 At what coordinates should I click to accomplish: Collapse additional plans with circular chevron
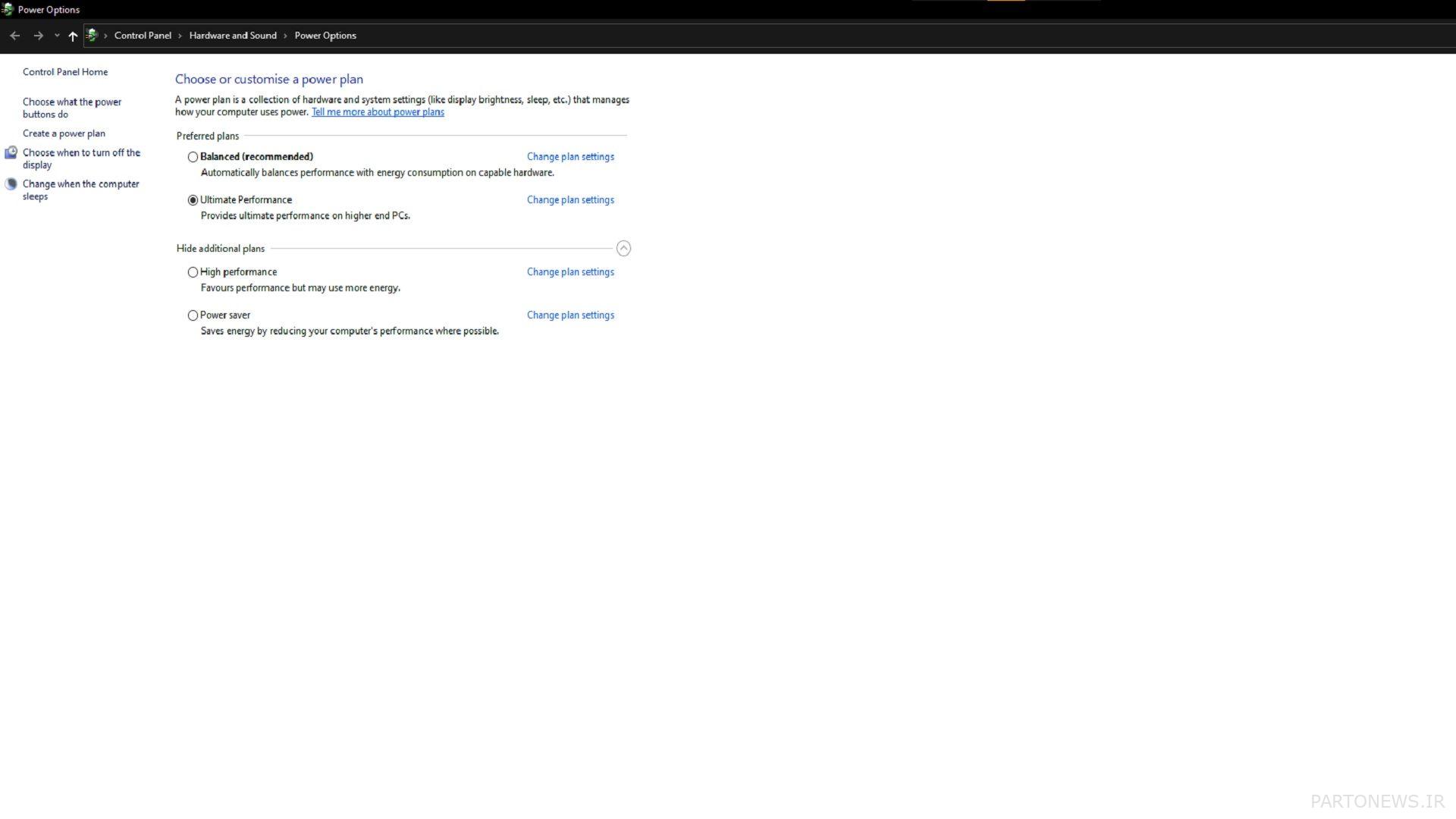coord(623,248)
